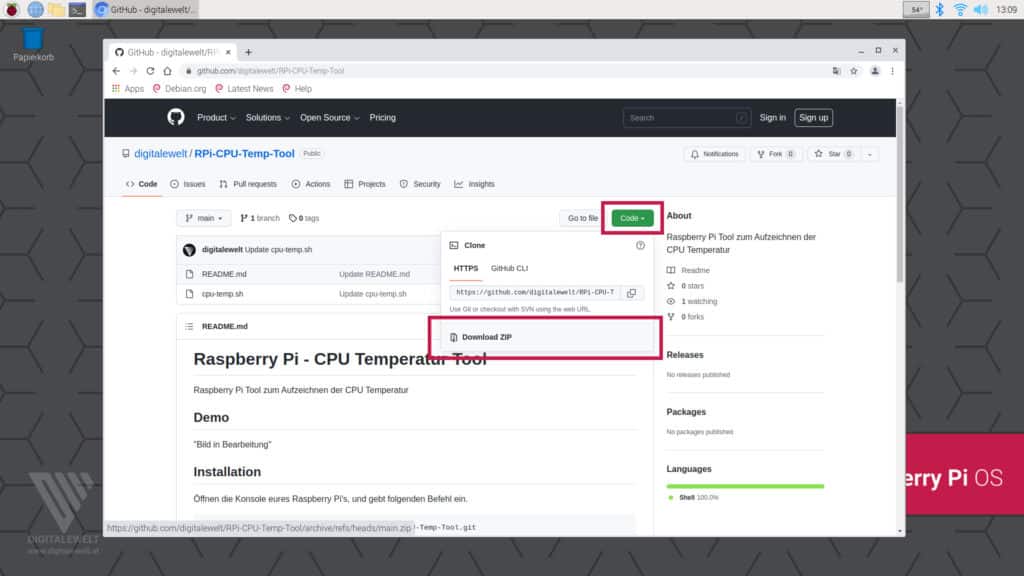Star the RPi-CPU-Temp-Tool repository

click(x=834, y=154)
